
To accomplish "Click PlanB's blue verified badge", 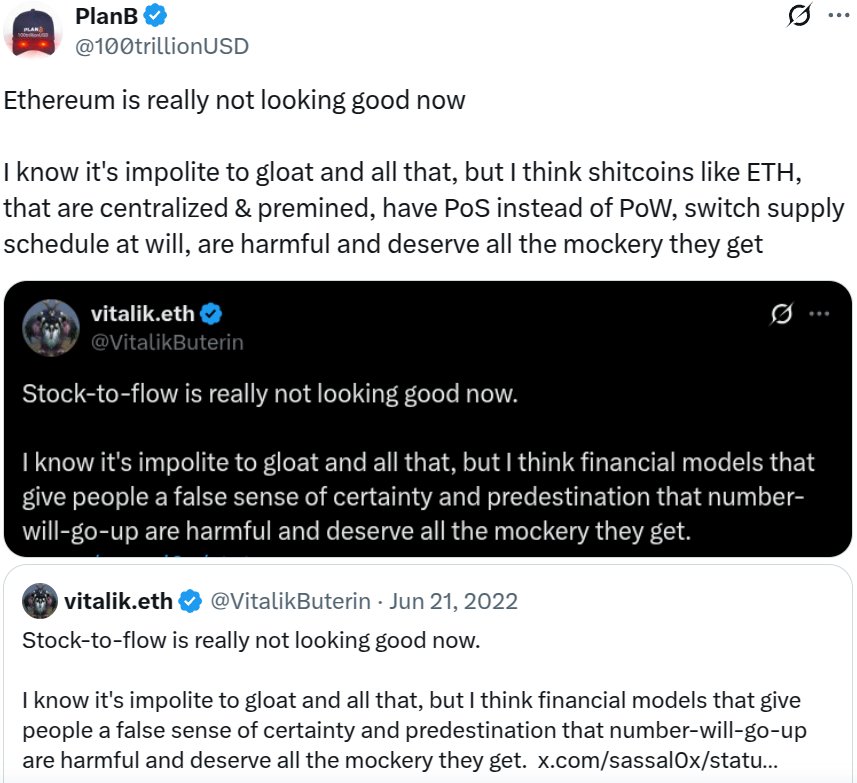I will (156, 16).
